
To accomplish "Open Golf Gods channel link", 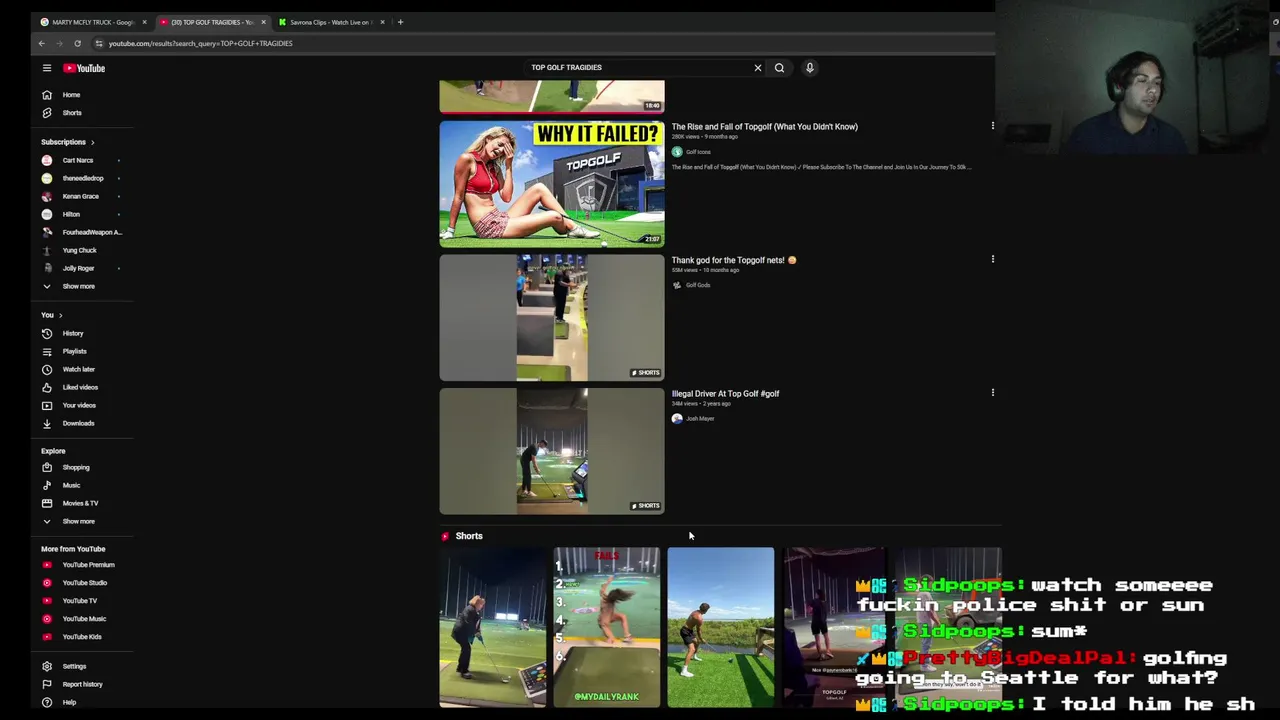I will pyautogui.click(x=697, y=285).
